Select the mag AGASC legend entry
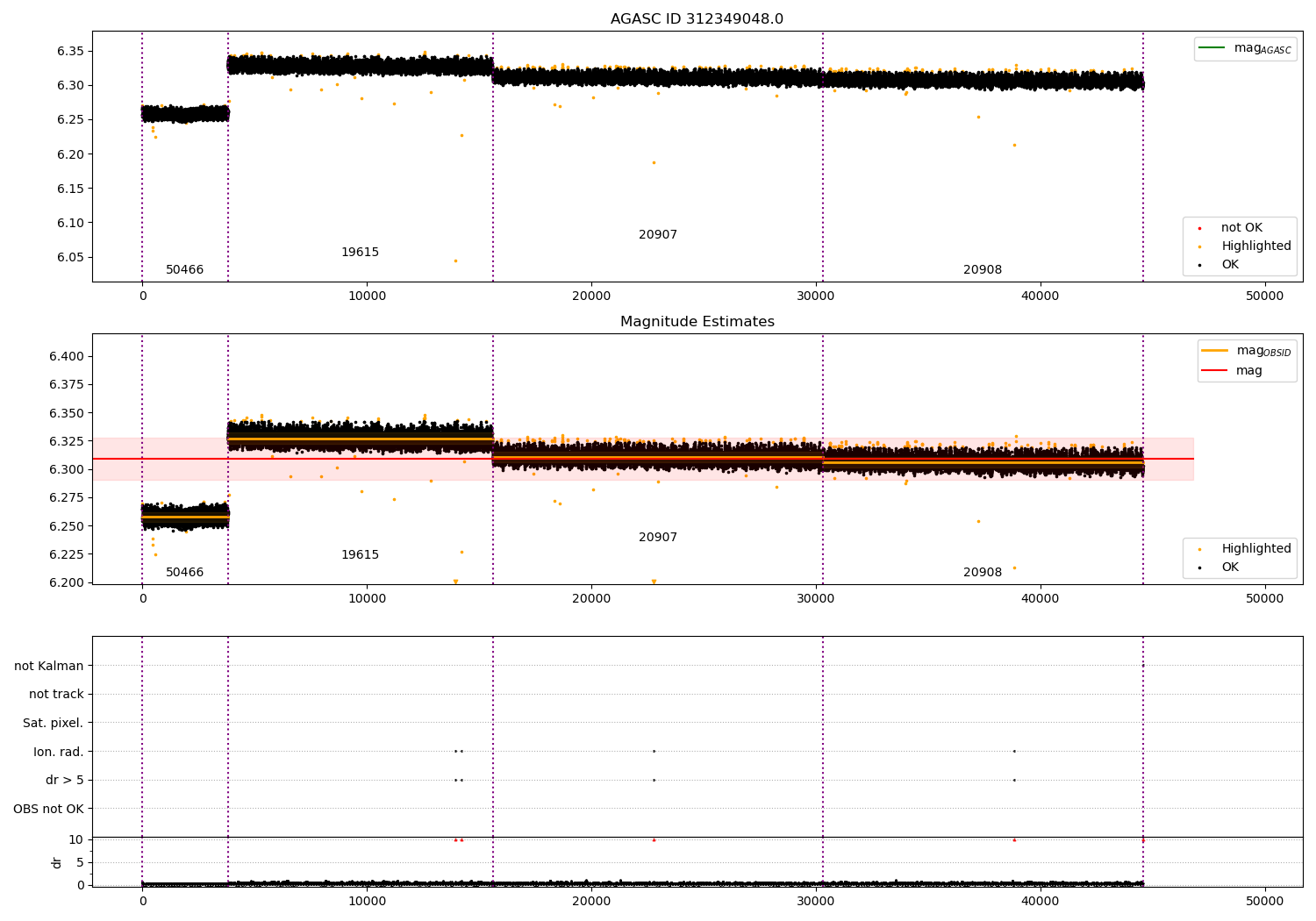Image resolution: width=1316 pixels, height=921 pixels. pos(1245,48)
